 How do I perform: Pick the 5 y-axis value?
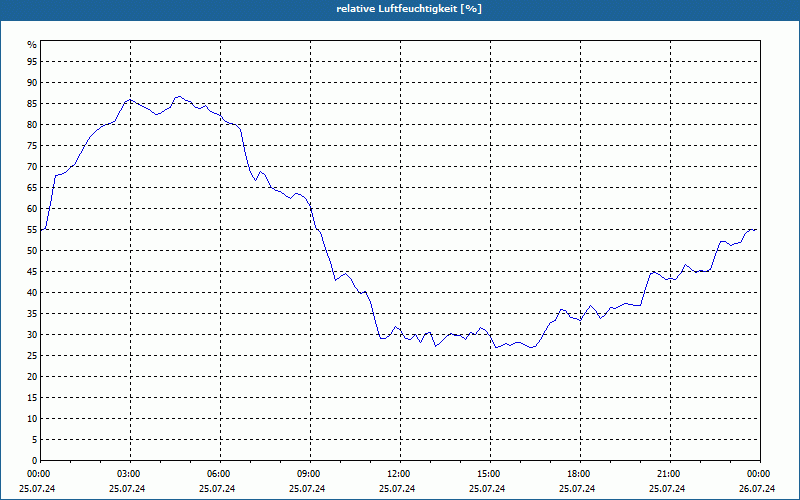[35, 440]
